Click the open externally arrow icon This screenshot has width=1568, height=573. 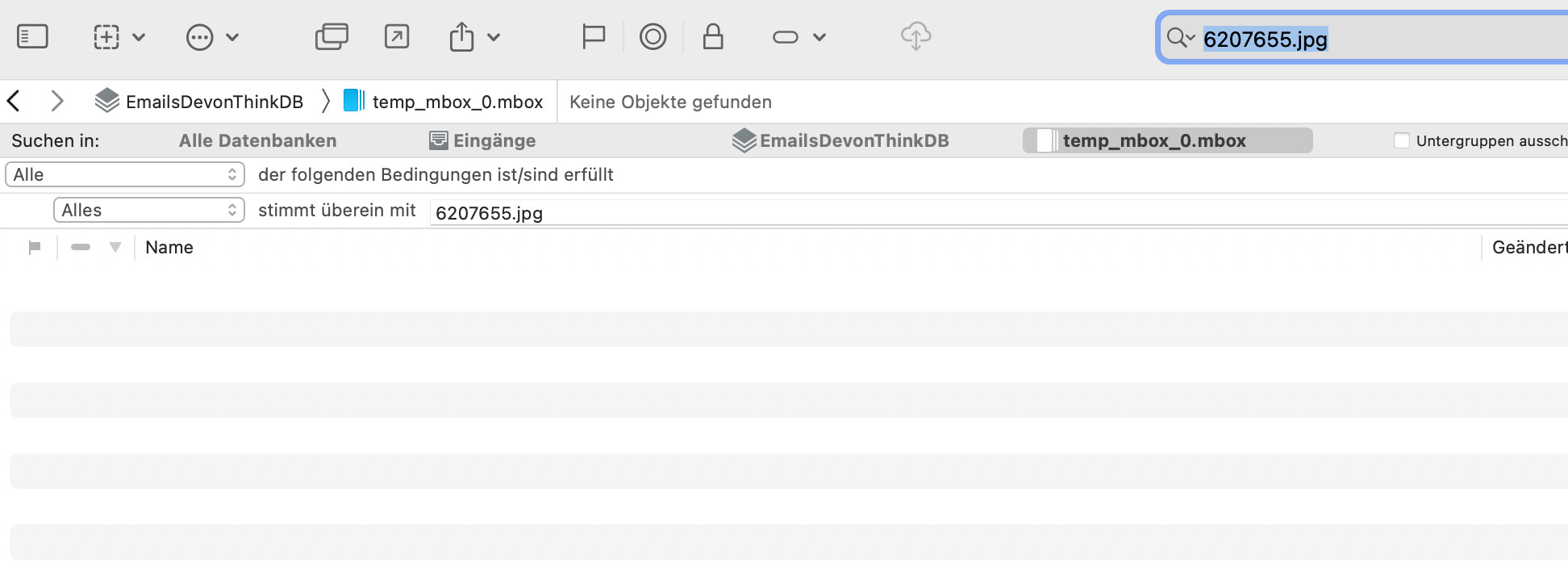(x=397, y=37)
